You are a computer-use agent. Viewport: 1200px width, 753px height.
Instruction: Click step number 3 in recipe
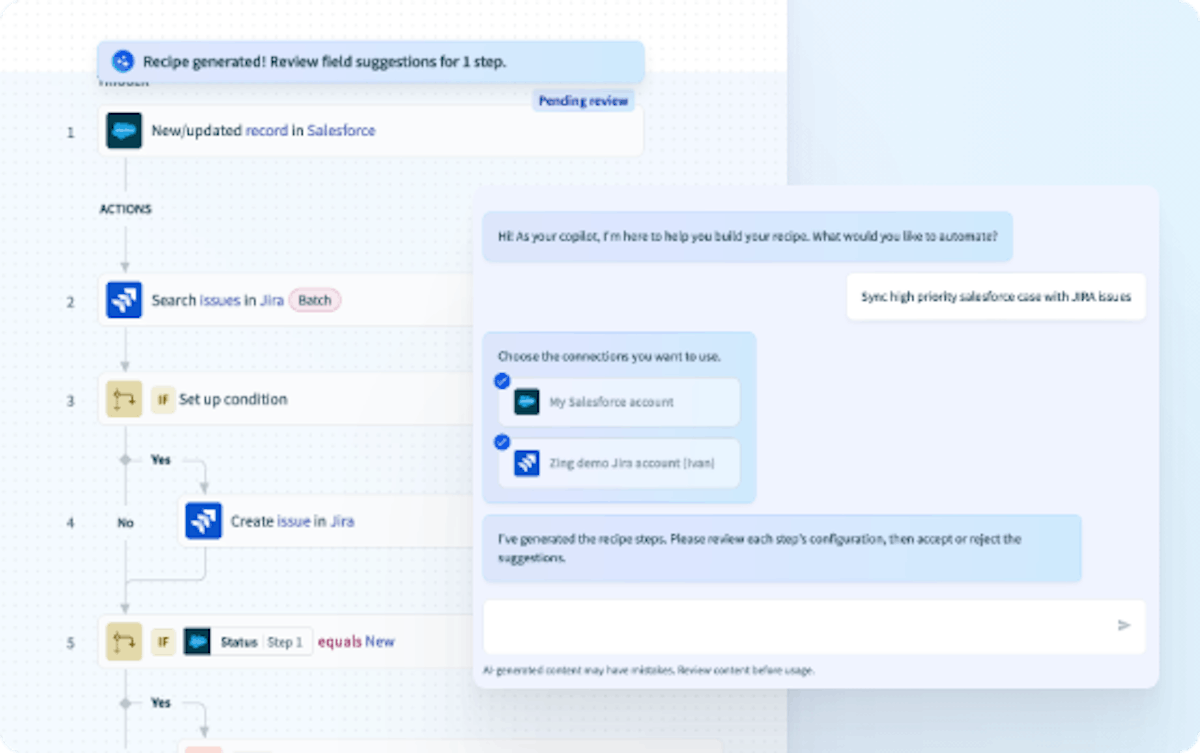[70, 401]
